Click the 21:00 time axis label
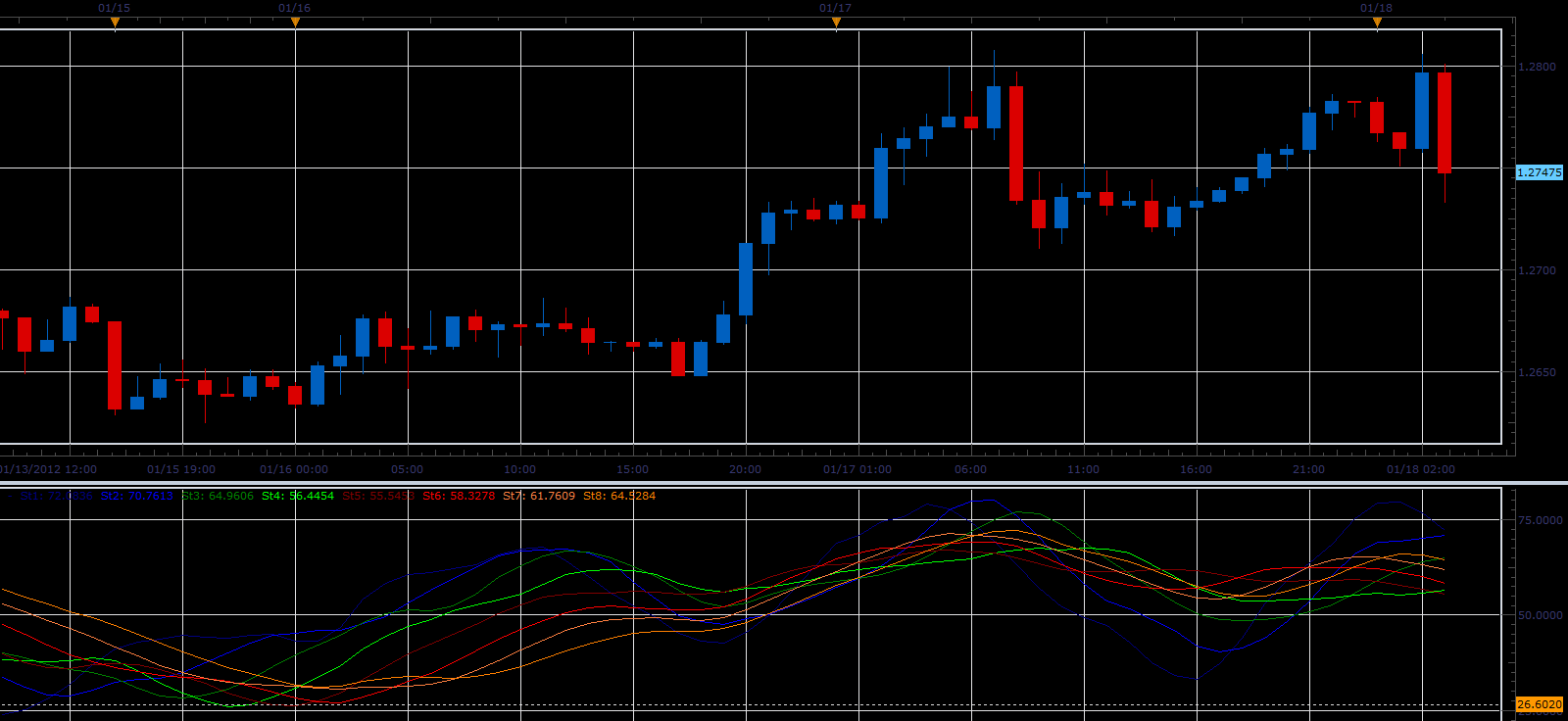Screen dimensions: 1568x721 pyautogui.click(x=1309, y=469)
